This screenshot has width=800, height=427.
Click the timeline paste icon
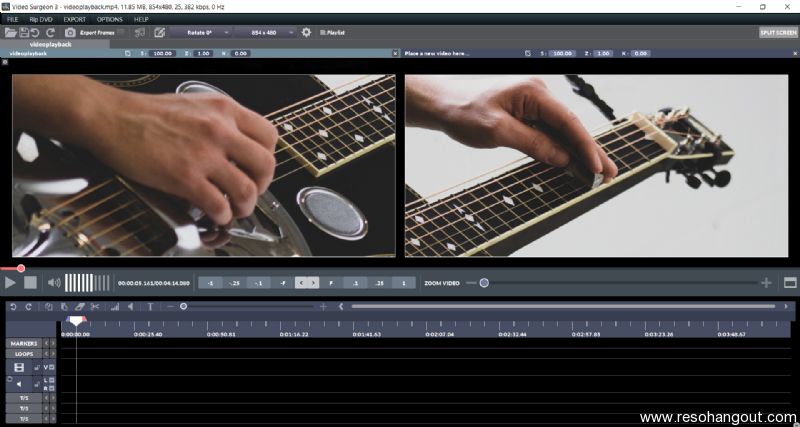[x=64, y=307]
